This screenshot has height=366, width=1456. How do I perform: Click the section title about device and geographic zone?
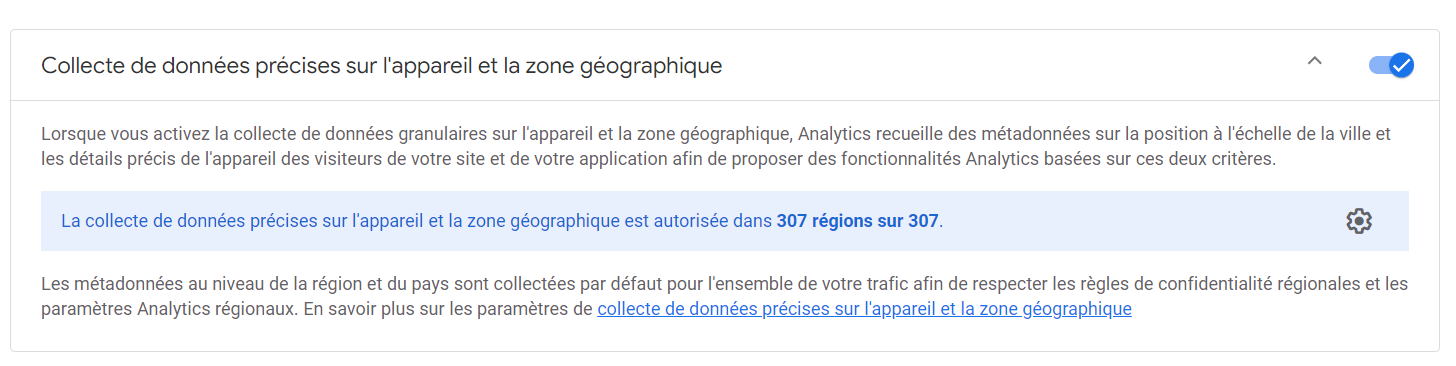pyautogui.click(x=381, y=66)
